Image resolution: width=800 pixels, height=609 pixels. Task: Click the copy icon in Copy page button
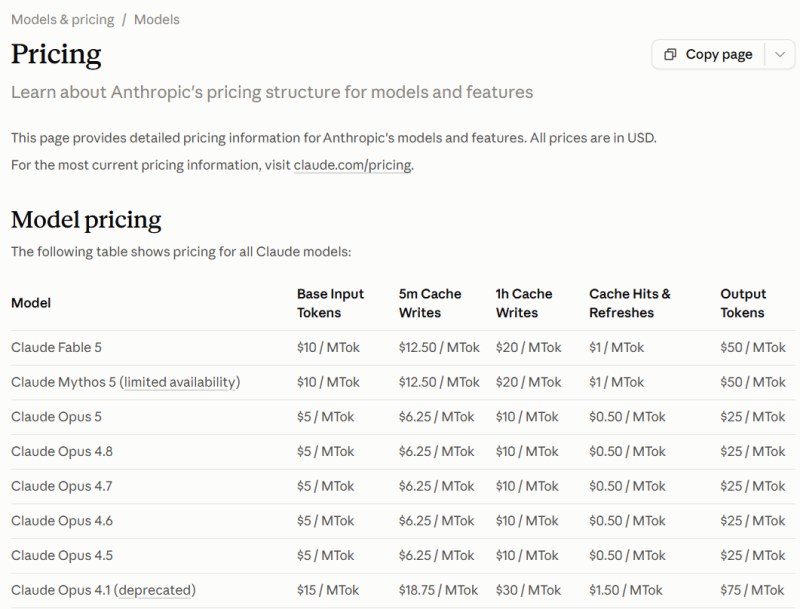click(670, 55)
